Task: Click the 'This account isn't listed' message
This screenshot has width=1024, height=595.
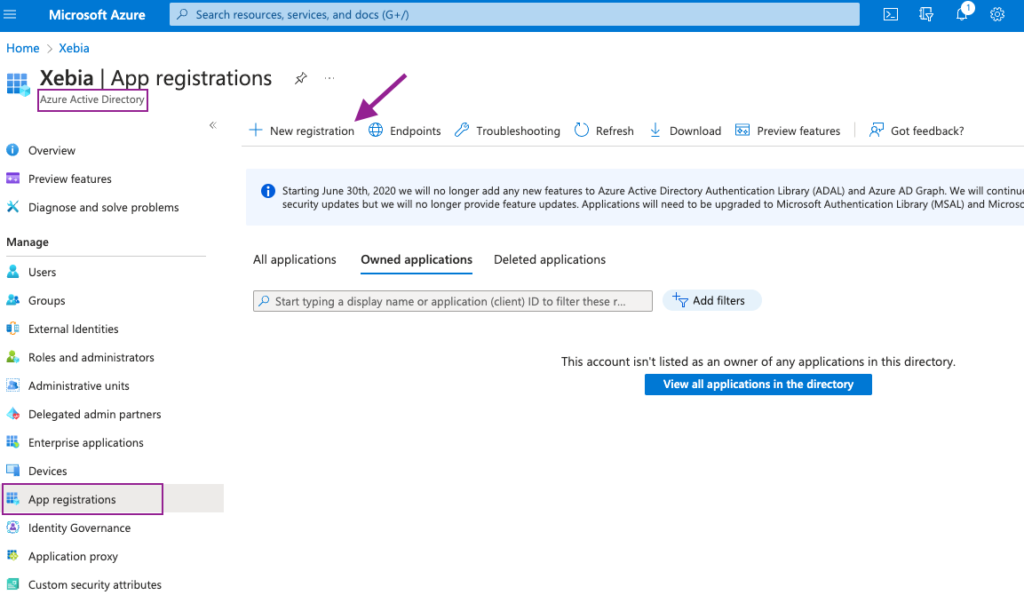Action: [758, 362]
